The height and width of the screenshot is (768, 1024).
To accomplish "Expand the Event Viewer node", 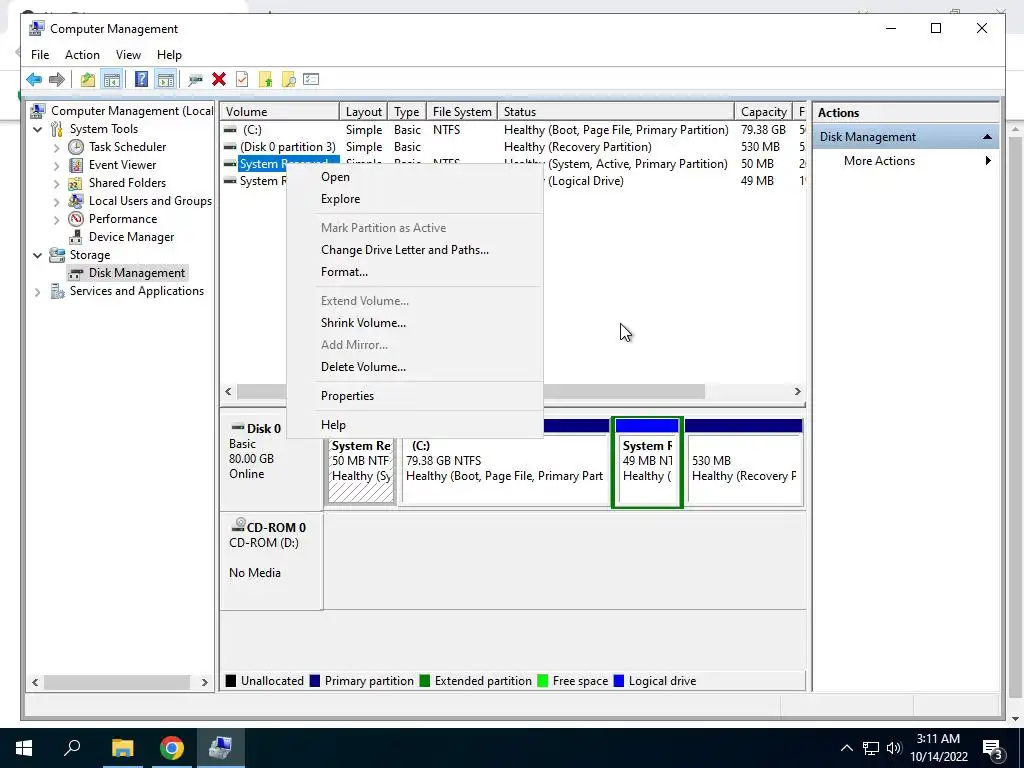I will point(57,165).
